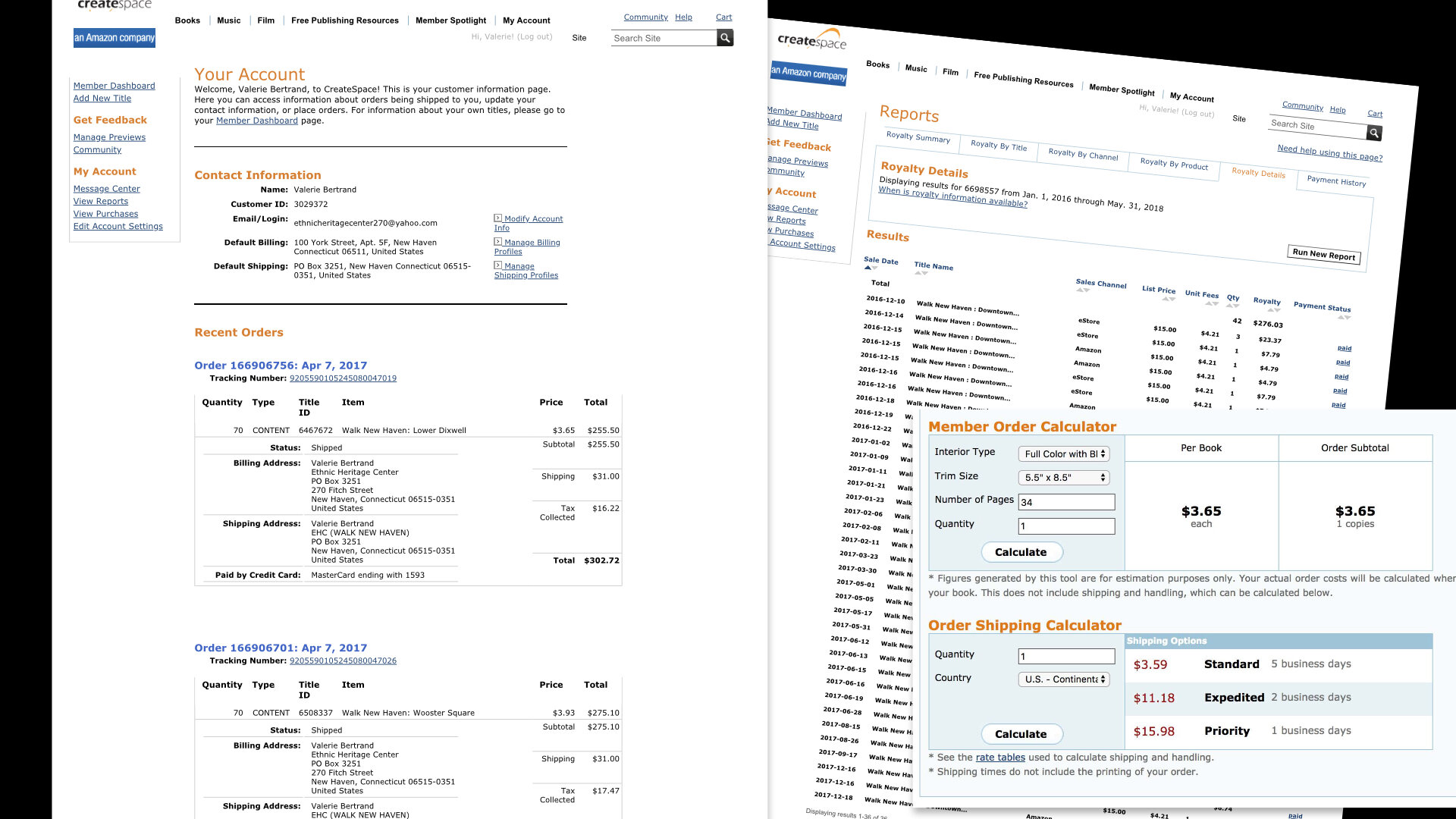Image resolution: width=1456 pixels, height=819 pixels.
Task: Open Member Dashboard in Your Account sidebar
Action: pos(114,86)
